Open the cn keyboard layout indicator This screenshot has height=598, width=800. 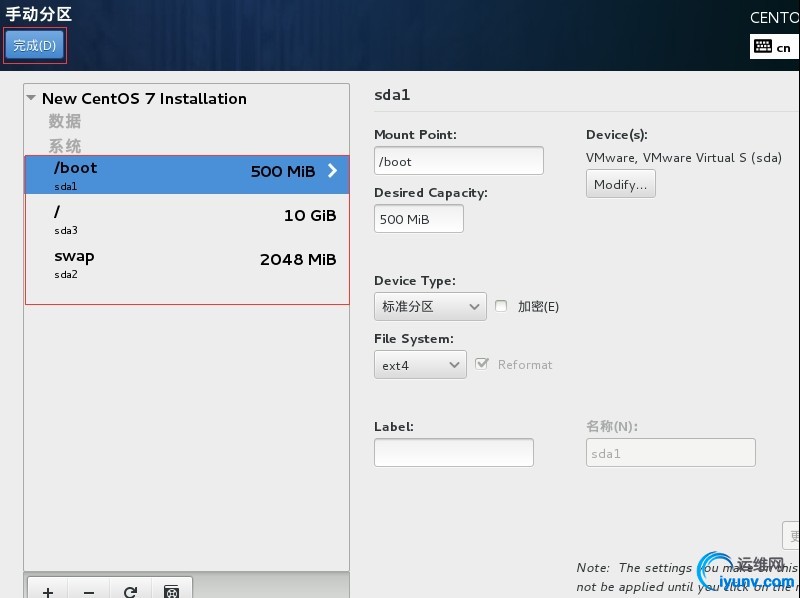(773, 47)
